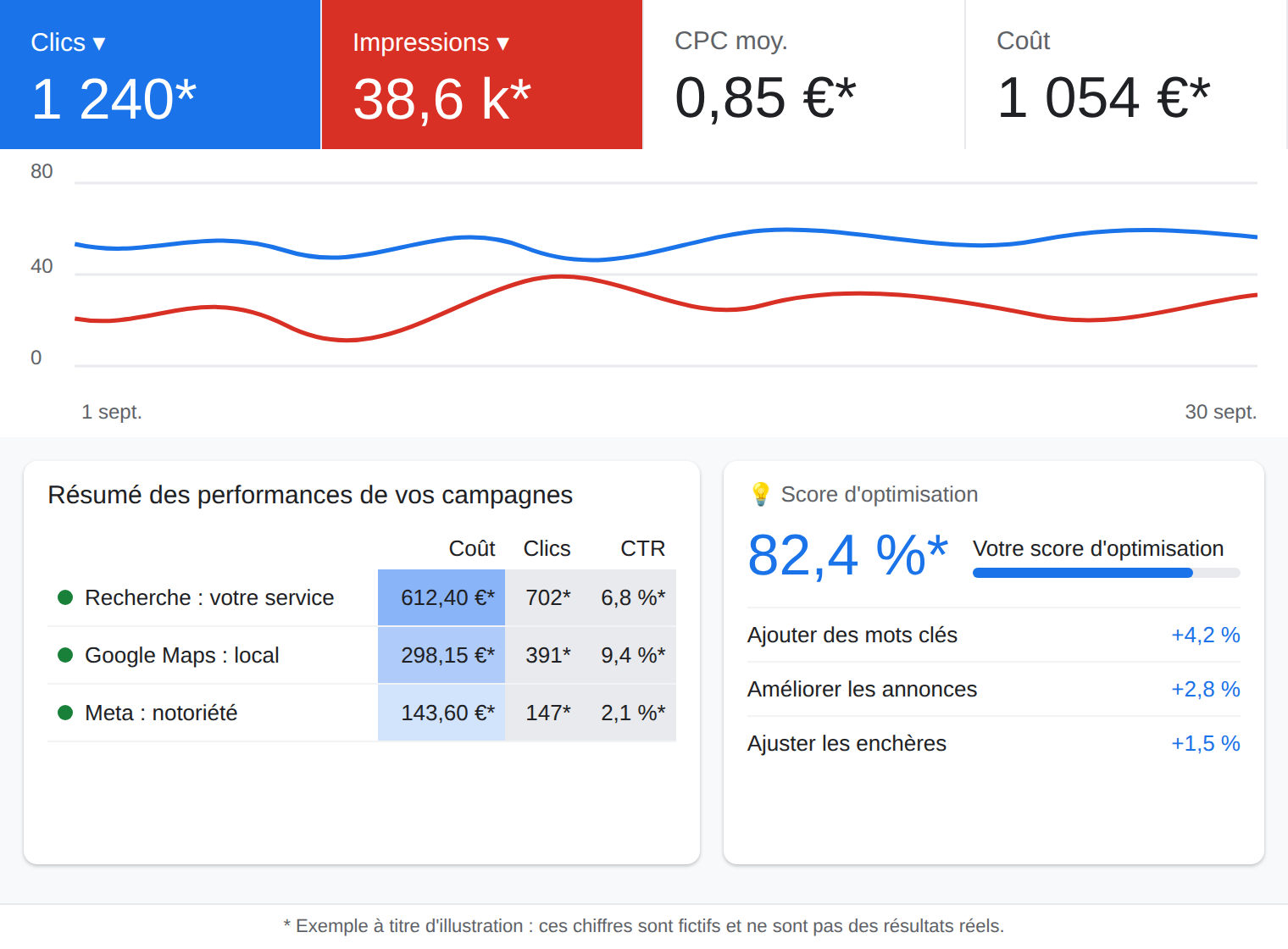Screen dimensions: 1288x949
Task: Click the 40 axis label
Action: 42,266
